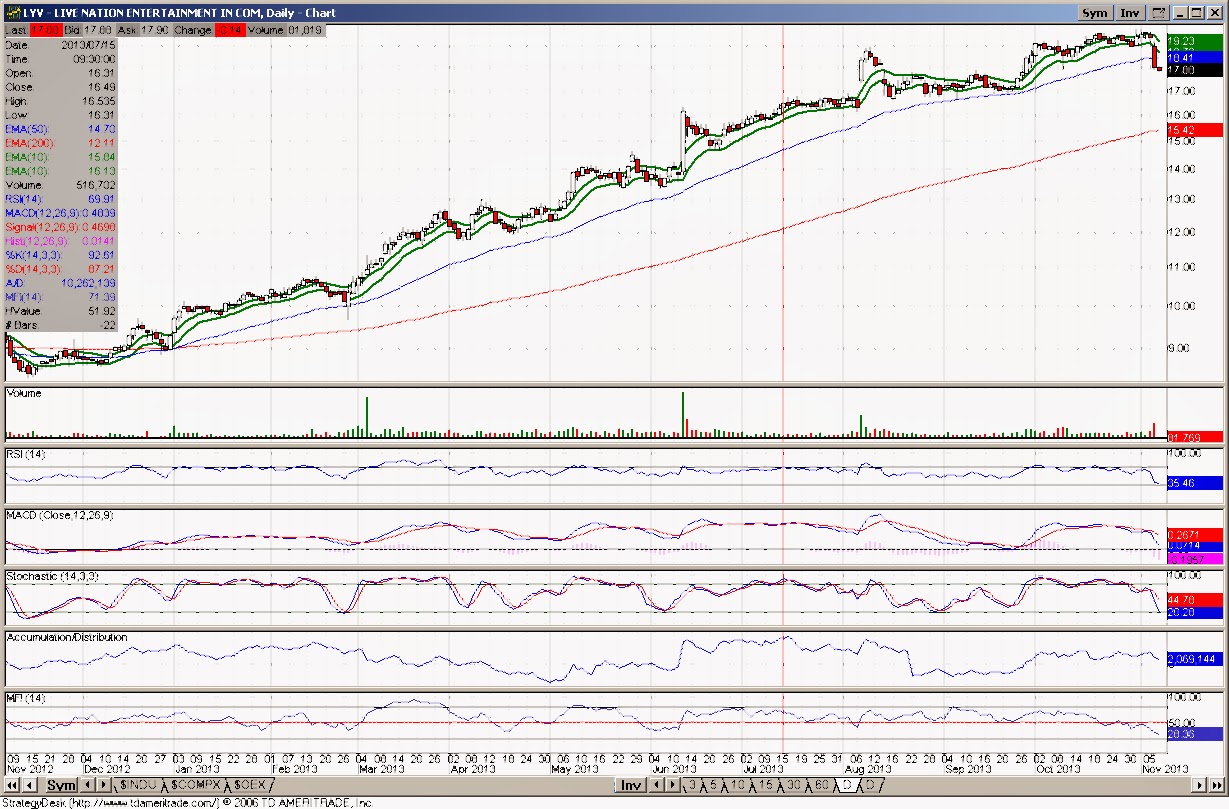This screenshot has width=1229, height=809.
Task: Click the Volume panel label
Action: point(24,393)
